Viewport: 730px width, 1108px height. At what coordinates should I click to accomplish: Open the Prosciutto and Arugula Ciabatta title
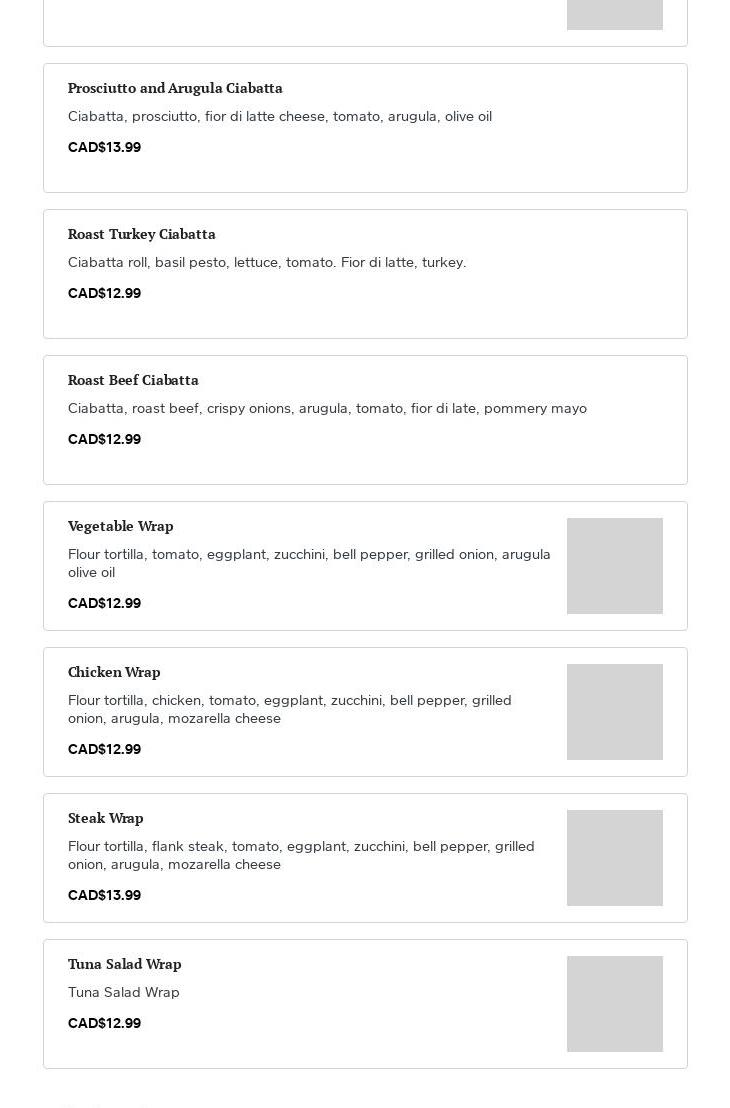click(x=175, y=88)
